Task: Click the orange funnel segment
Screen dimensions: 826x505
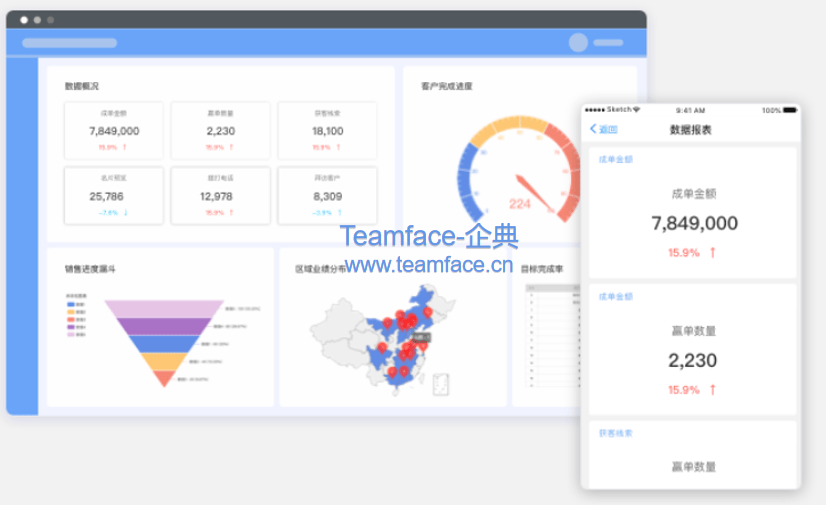Action: pos(163,361)
